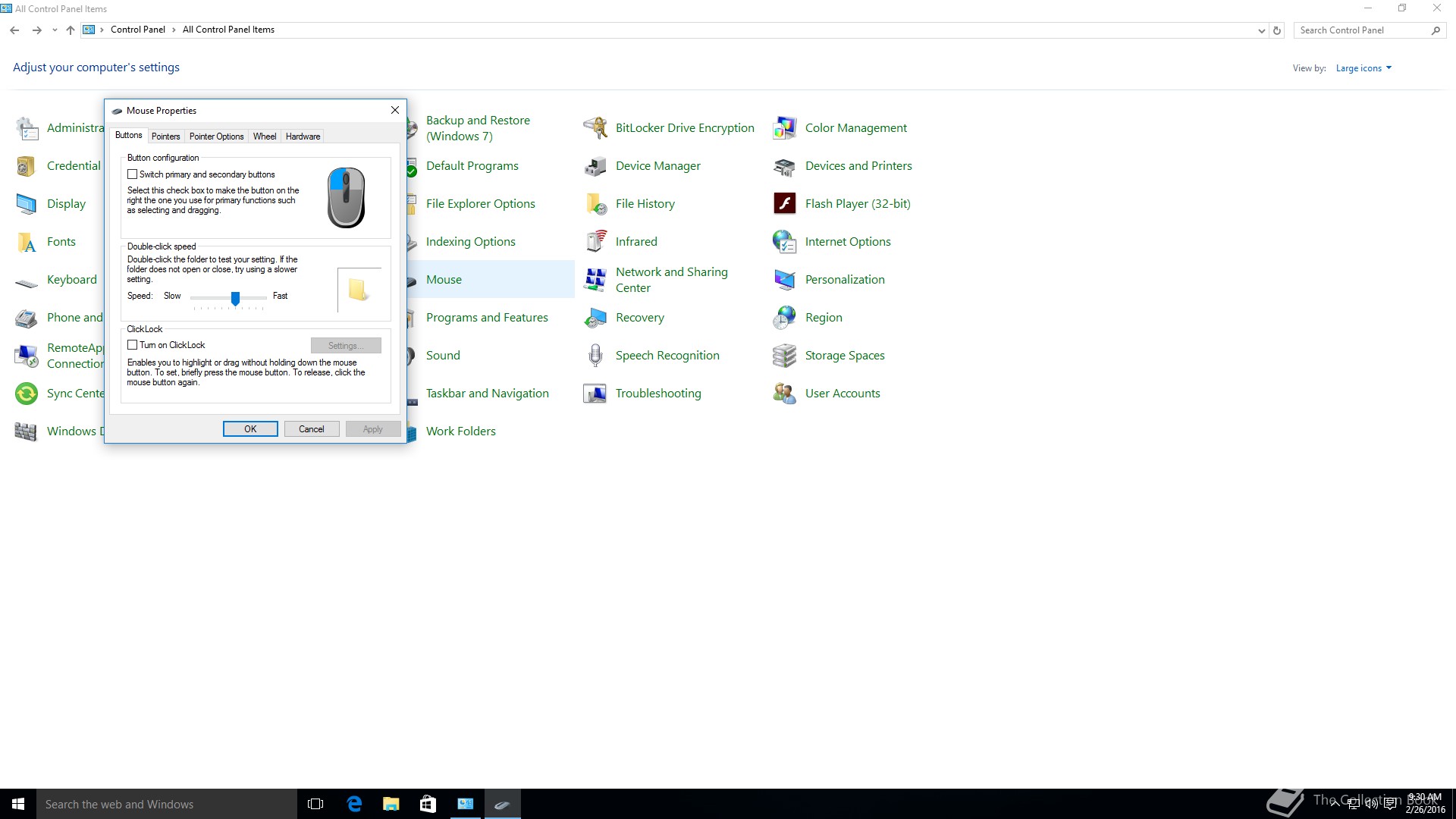Open the Administrative Tools icon

coord(27,128)
